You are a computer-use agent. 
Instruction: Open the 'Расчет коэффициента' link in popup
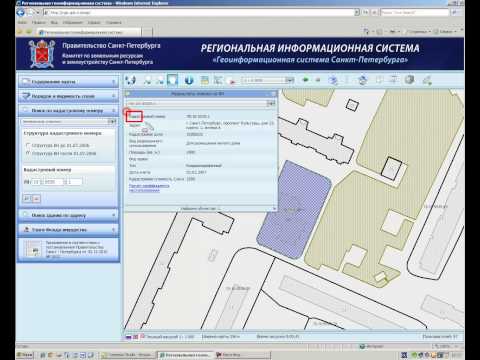coord(149,188)
